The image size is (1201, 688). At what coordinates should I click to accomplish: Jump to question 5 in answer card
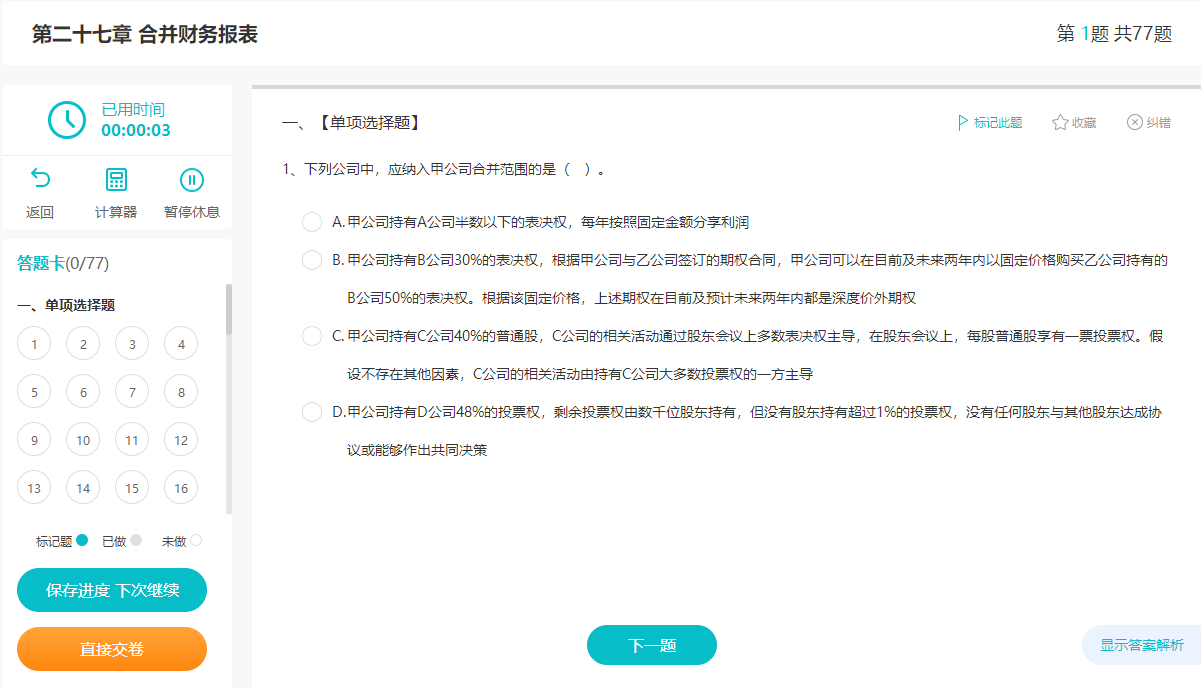[33, 391]
